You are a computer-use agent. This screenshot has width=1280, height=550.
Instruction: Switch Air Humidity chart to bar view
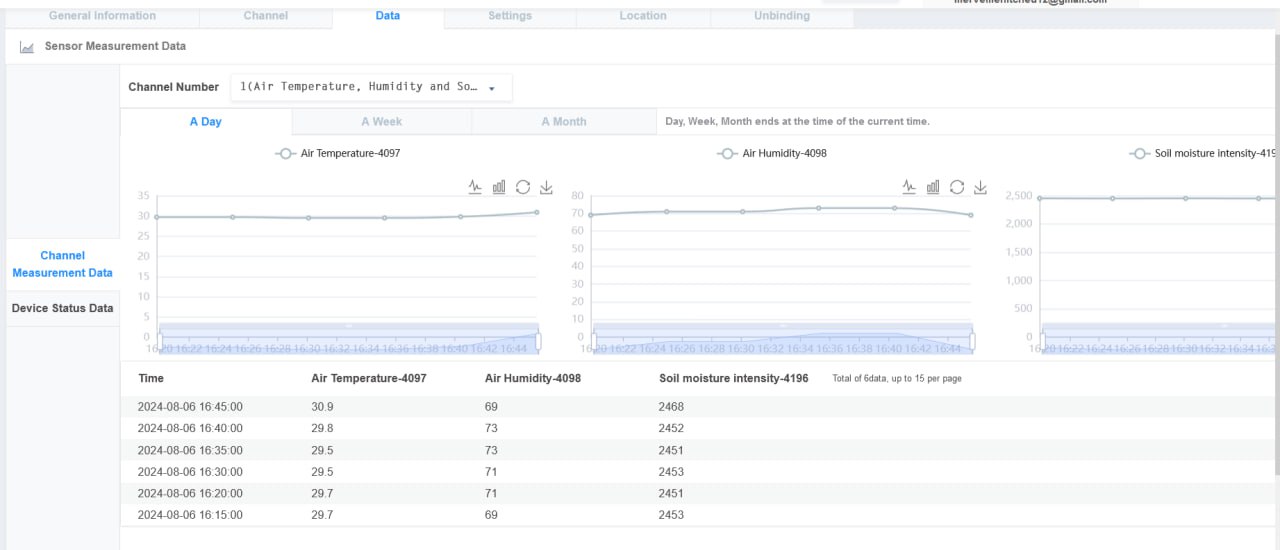[933, 187]
